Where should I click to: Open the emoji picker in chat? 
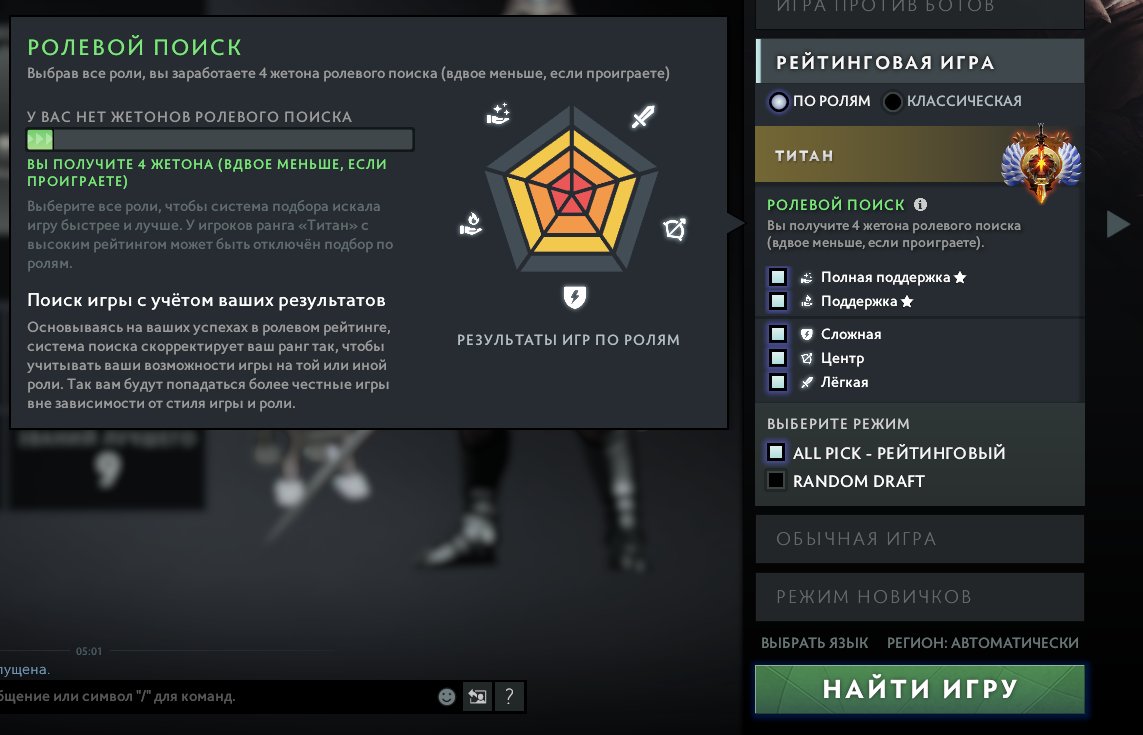pos(447,696)
